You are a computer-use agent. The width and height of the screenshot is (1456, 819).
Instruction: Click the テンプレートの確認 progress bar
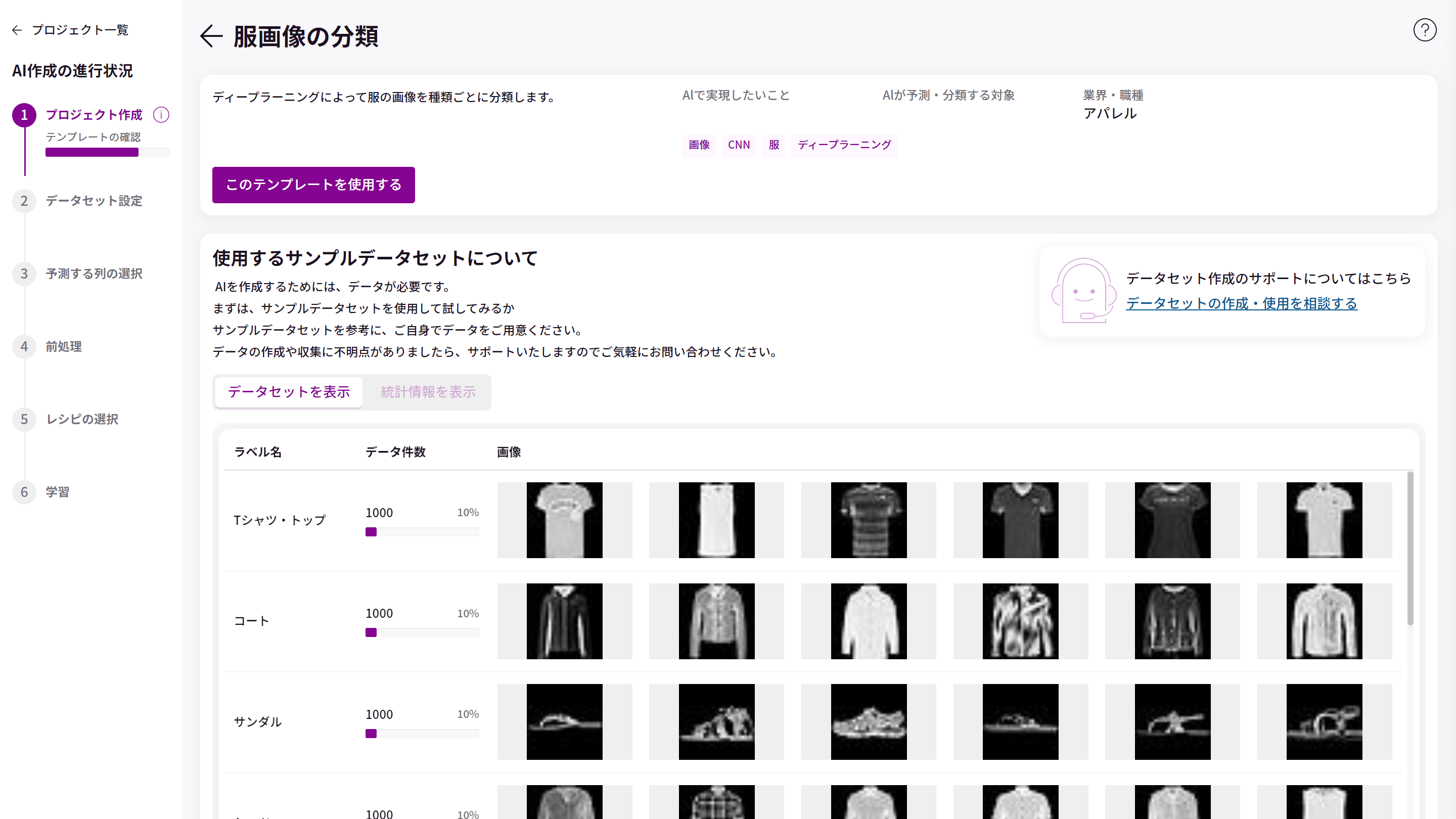[107, 152]
